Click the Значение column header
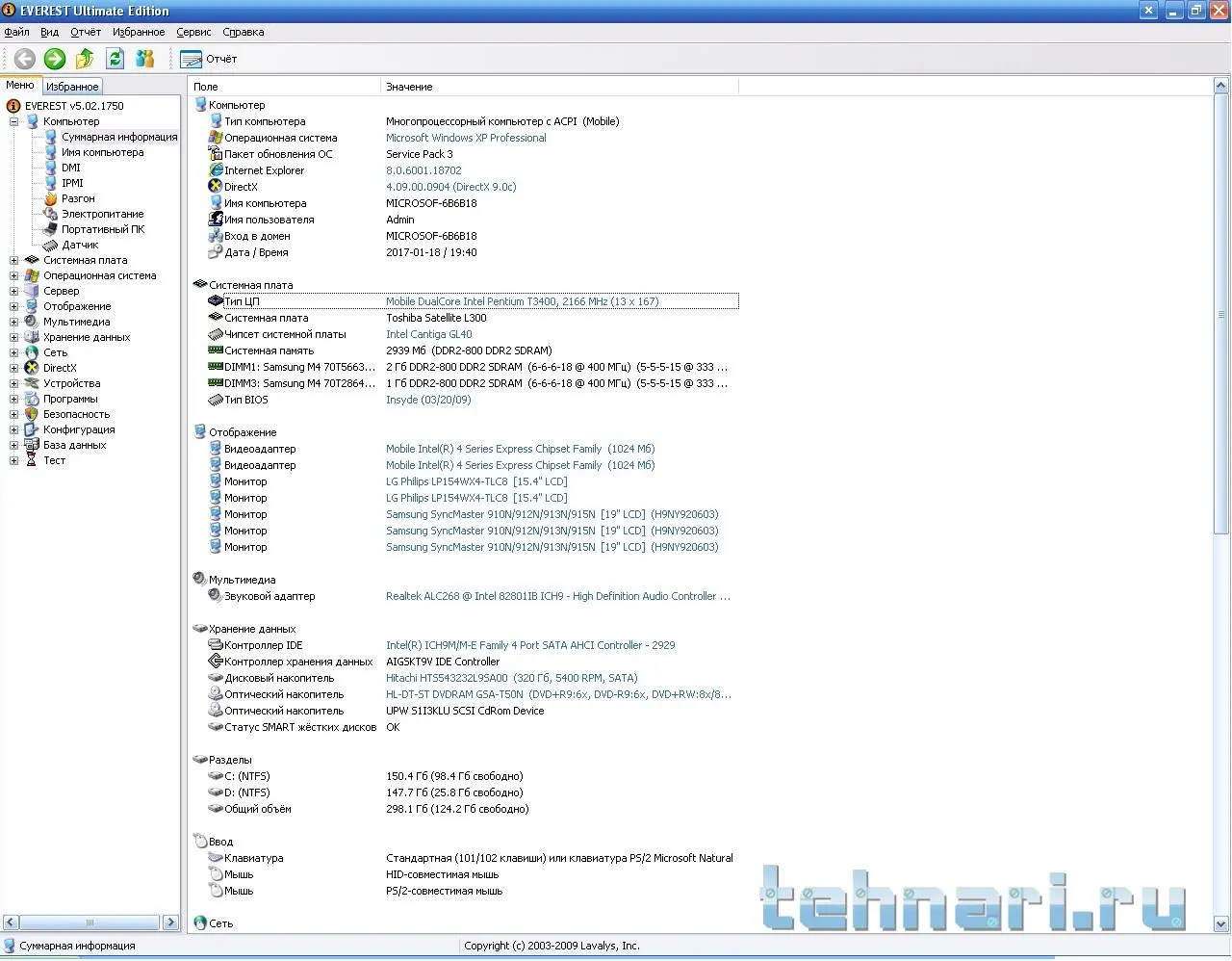Image resolution: width=1232 pixels, height=961 pixels. [x=559, y=87]
